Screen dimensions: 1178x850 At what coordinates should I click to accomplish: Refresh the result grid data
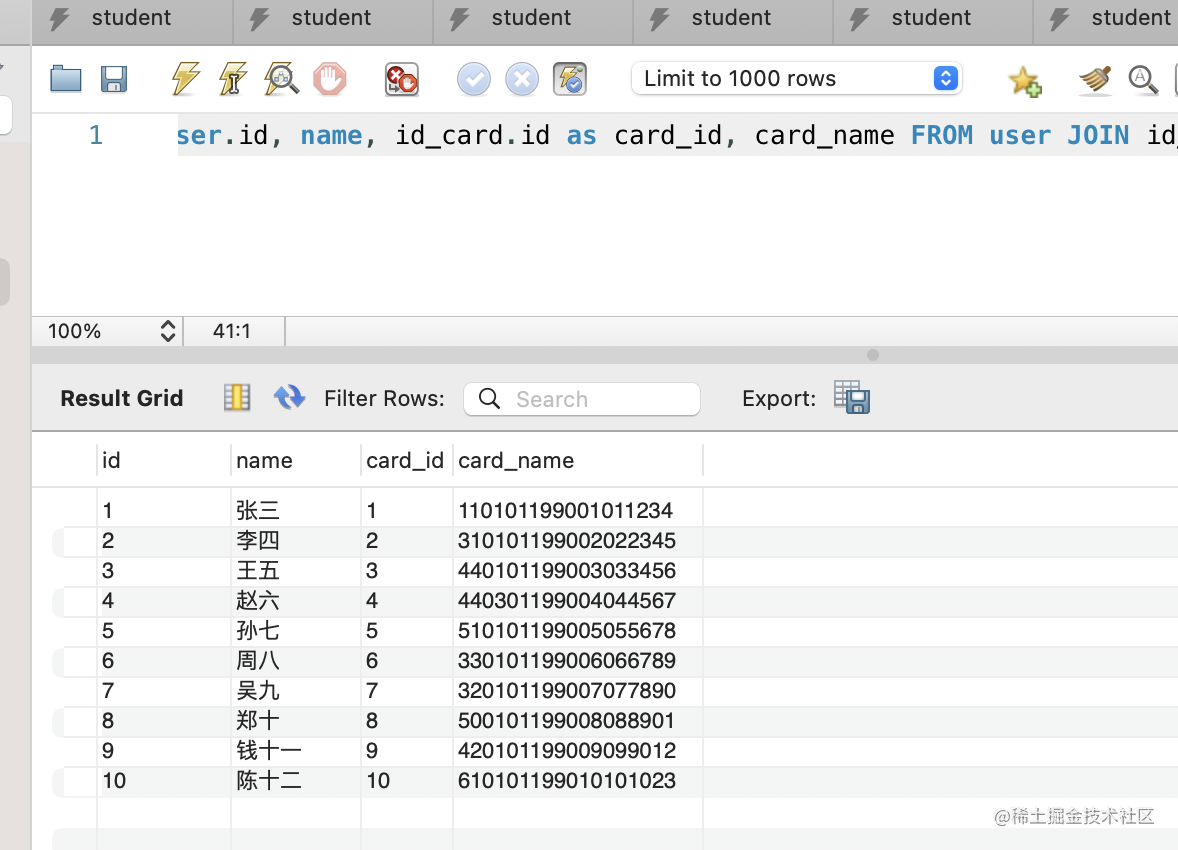click(x=289, y=398)
